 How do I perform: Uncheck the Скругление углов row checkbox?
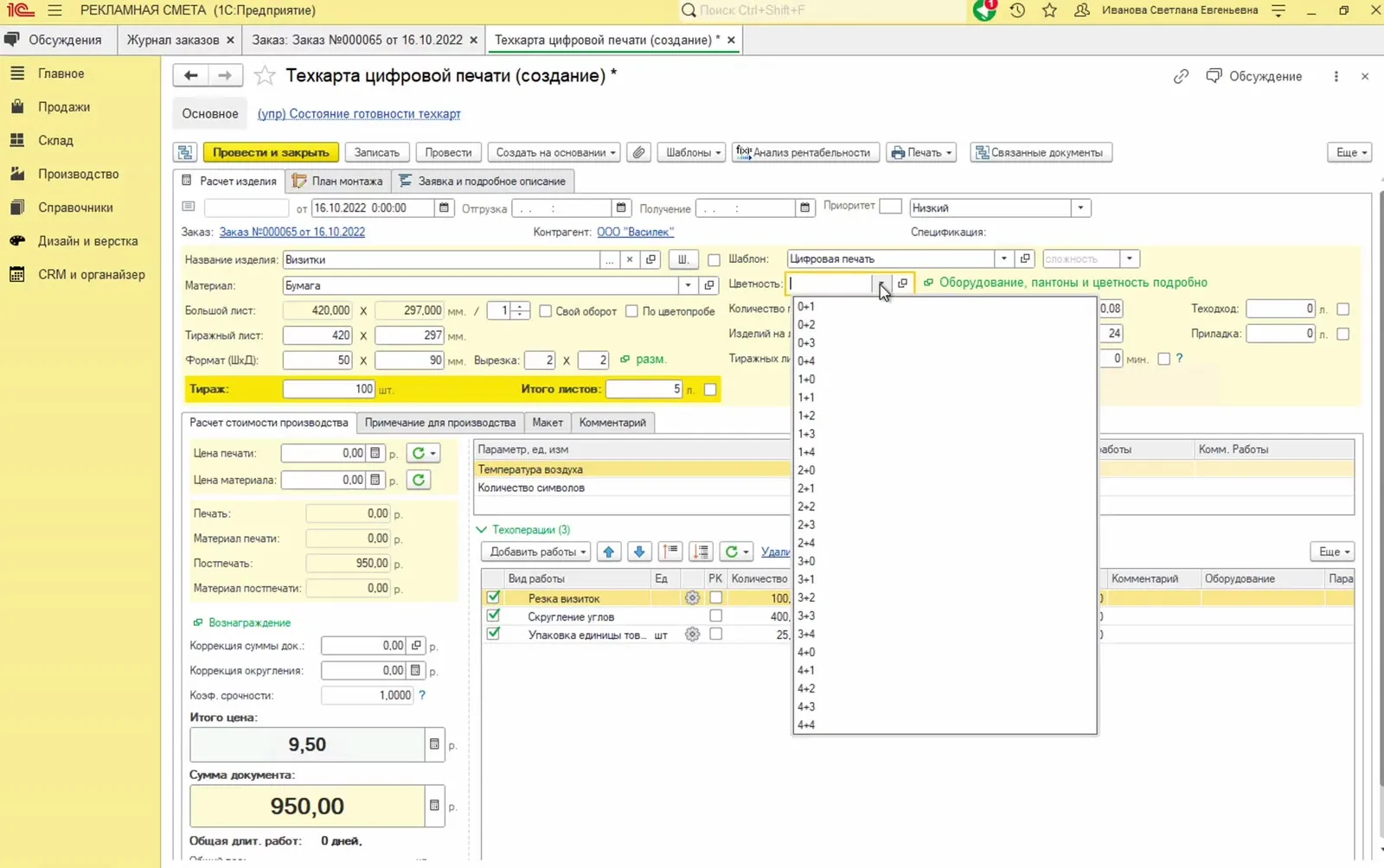493,616
